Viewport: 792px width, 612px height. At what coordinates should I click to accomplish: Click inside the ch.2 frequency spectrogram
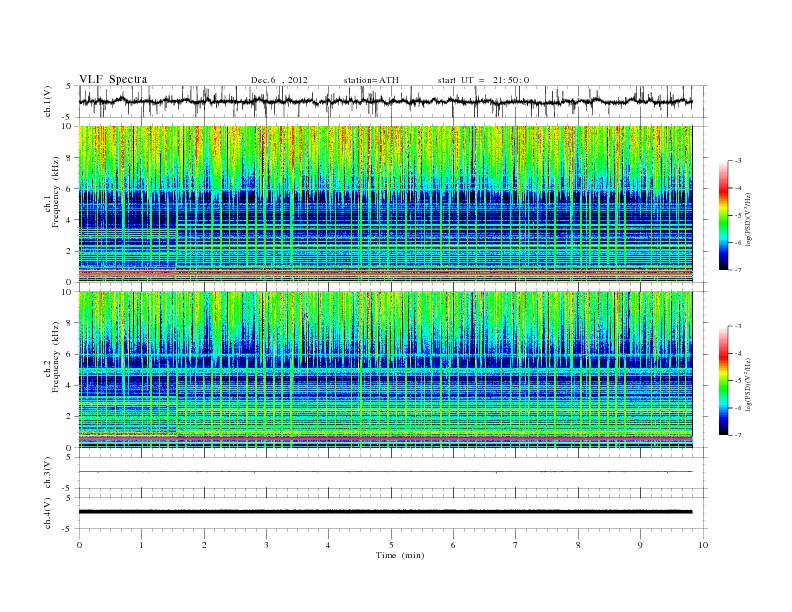[x=385, y=370]
